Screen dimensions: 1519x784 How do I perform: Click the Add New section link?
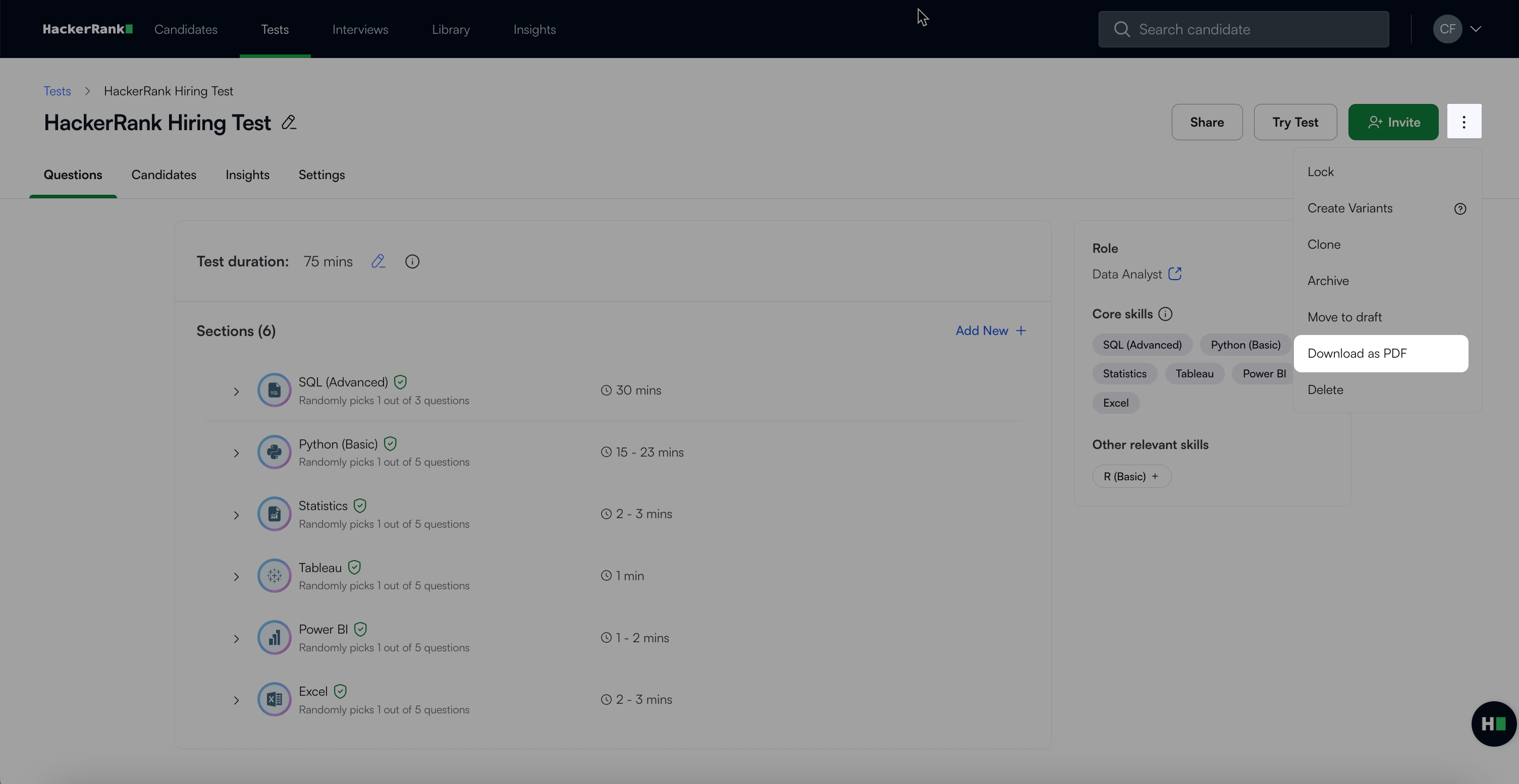tap(991, 330)
